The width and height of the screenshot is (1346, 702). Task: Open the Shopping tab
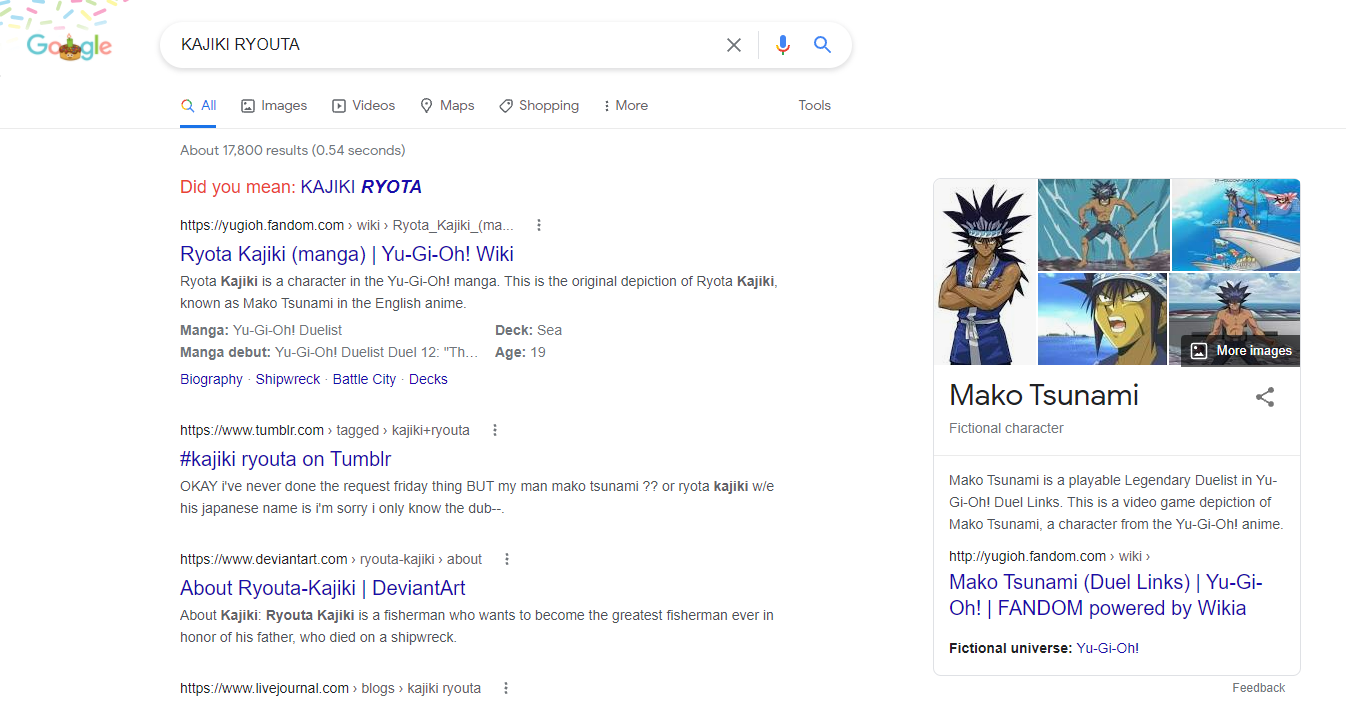click(539, 105)
